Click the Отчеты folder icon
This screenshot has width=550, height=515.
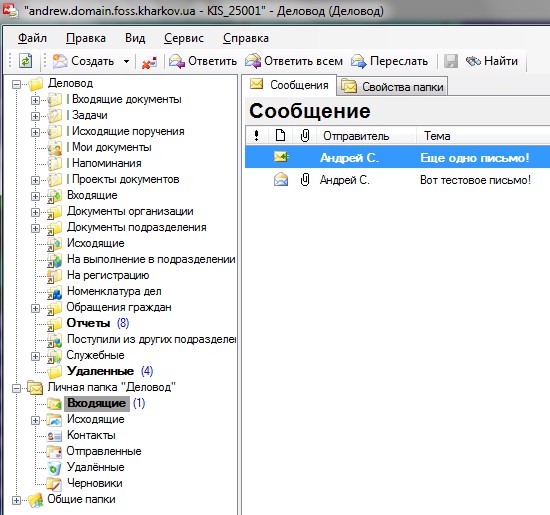(x=55, y=324)
